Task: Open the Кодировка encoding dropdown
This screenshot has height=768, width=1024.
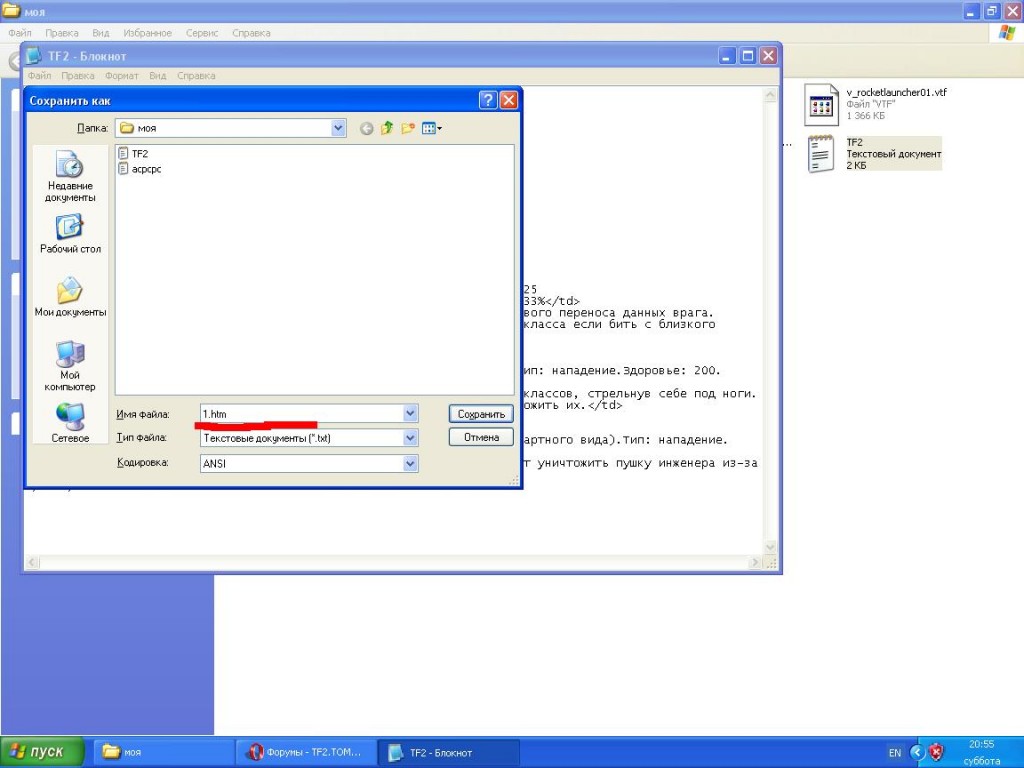Action: click(x=410, y=464)
